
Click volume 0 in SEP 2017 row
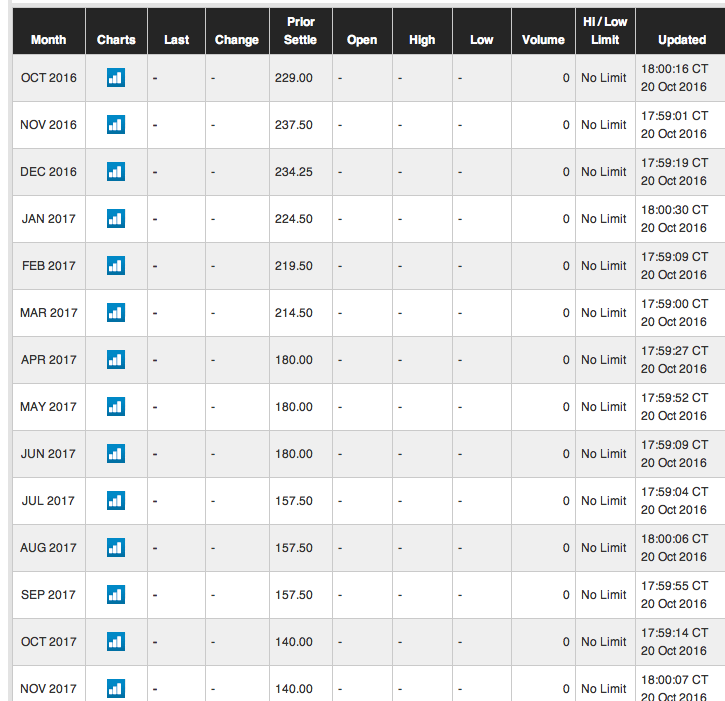pyautogui.click(x=566, y=595)
